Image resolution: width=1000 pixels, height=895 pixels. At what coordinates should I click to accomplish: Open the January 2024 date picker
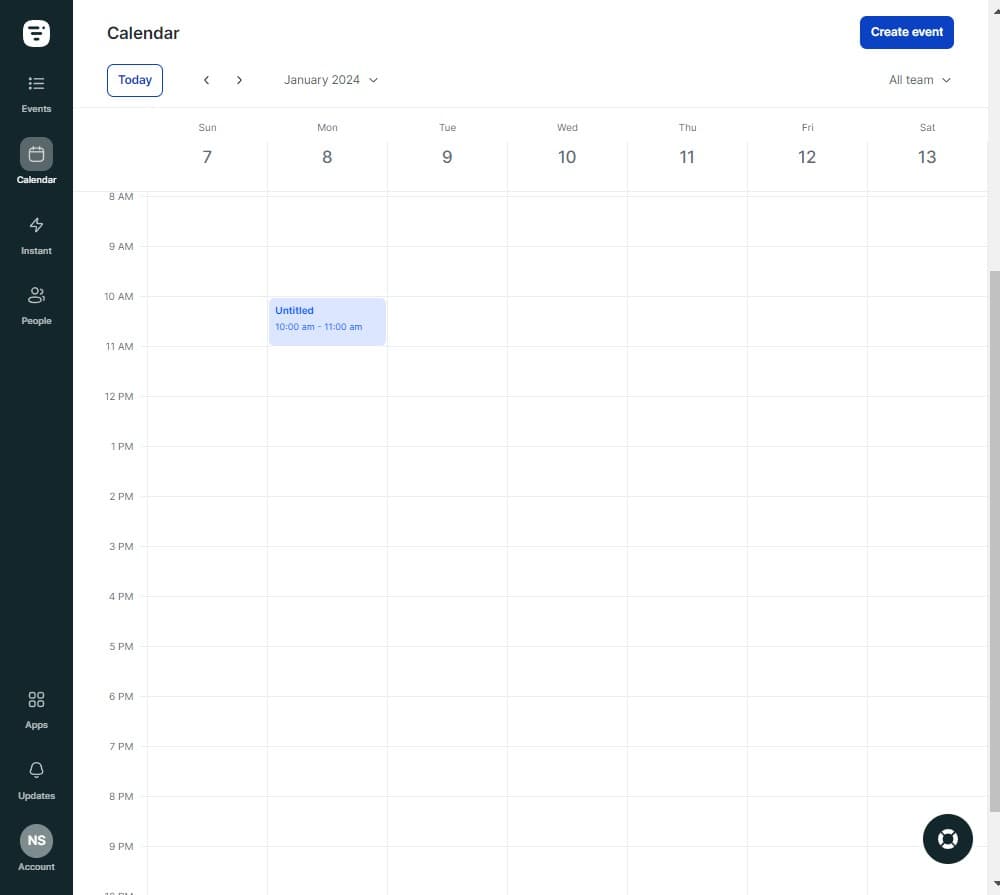[322, 80]
